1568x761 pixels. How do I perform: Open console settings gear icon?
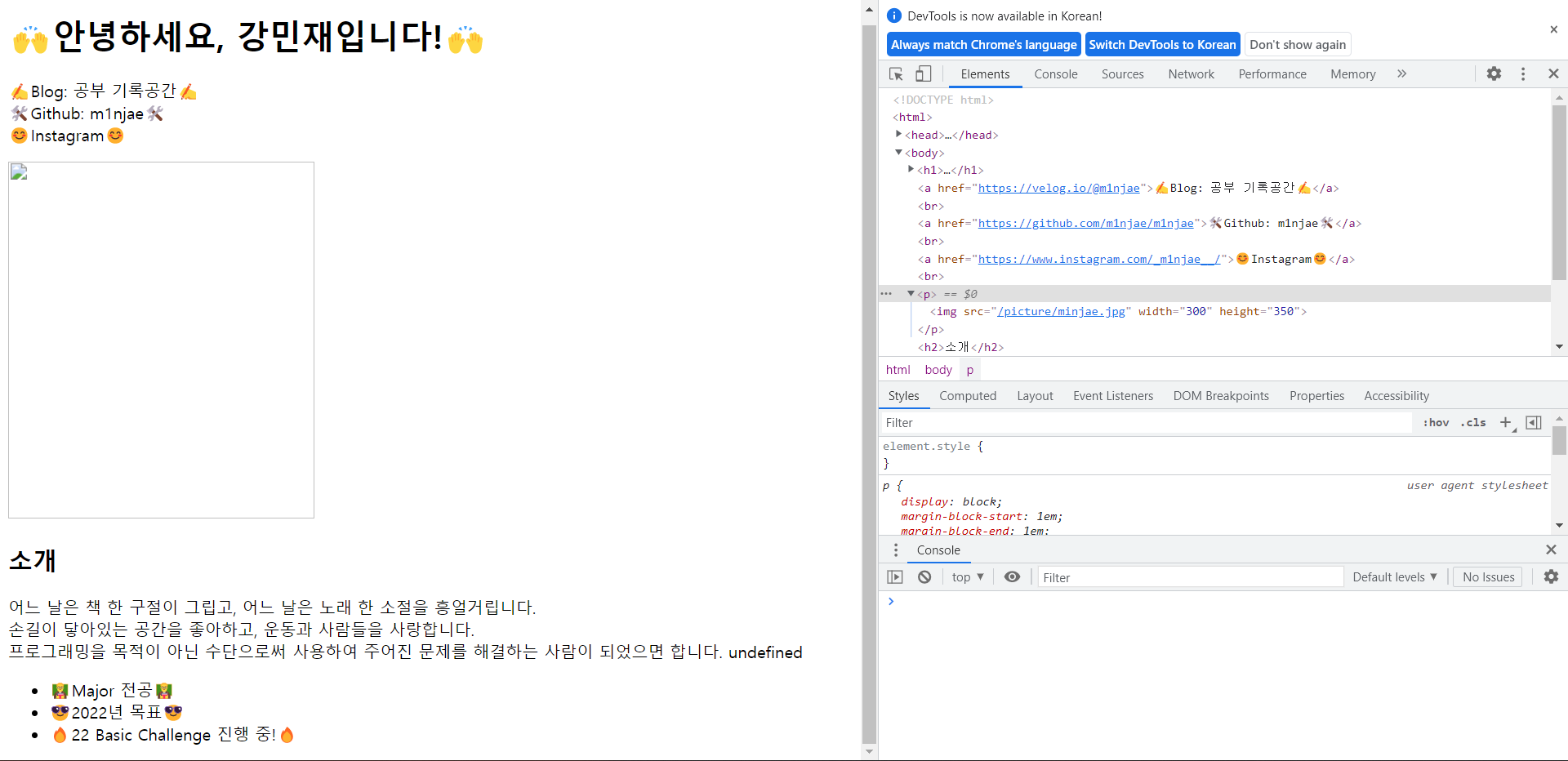click(x=1551, y=577)
